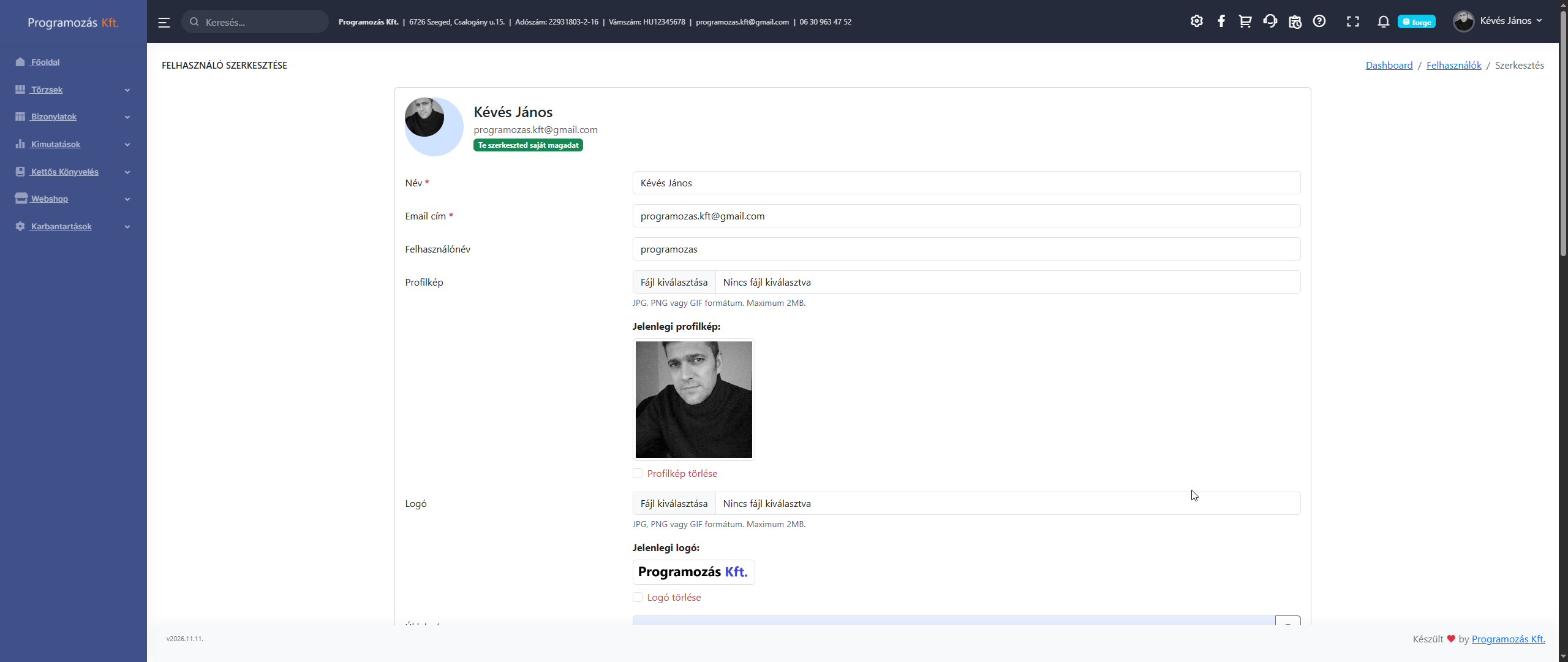This screenshot has width=1568, height=662.
Task: Open the notifications bell
Action: point(1383,21)
